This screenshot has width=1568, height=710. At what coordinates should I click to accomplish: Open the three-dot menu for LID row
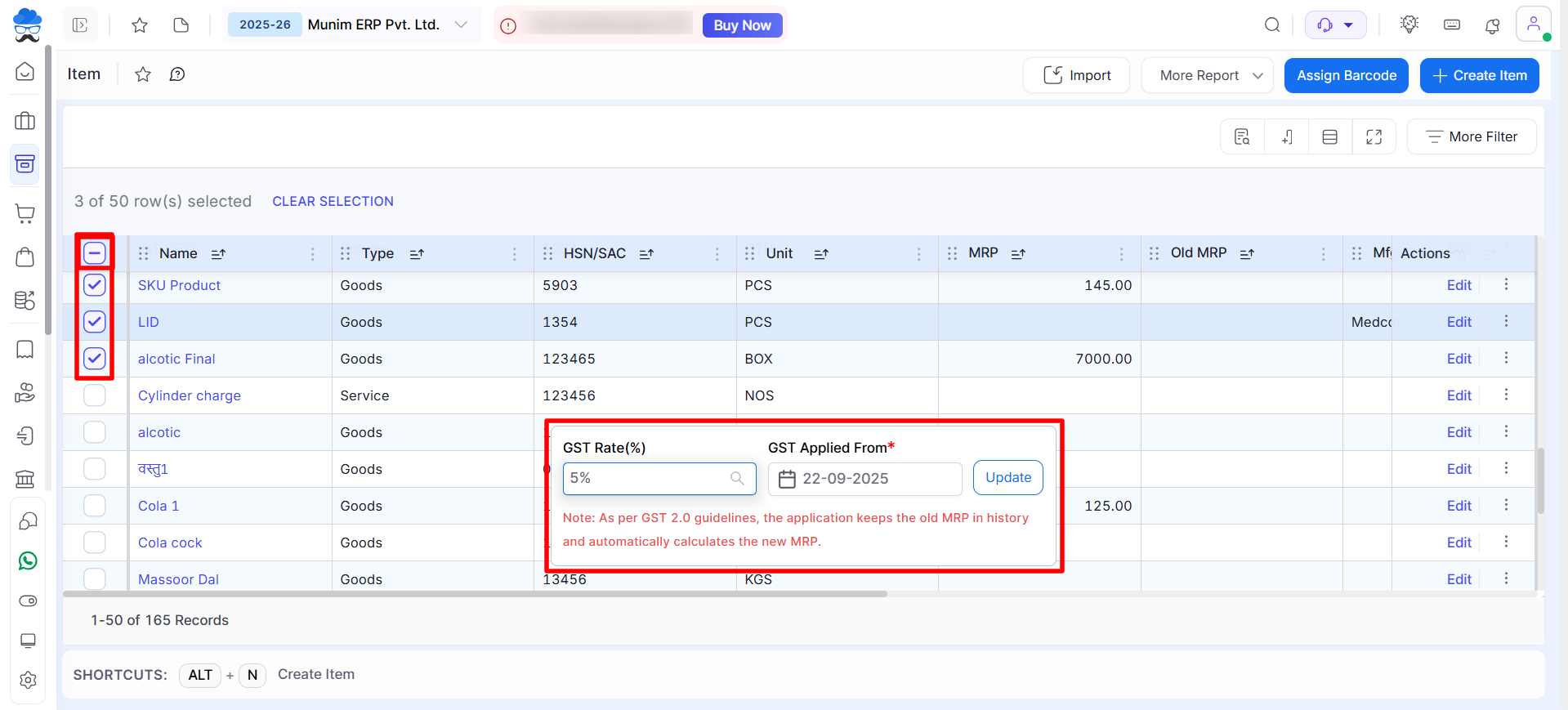click(x=1506, y=321)
